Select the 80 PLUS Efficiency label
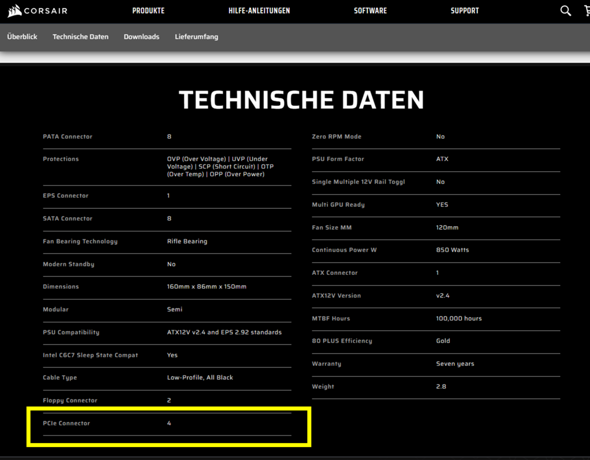The image size is (590, 460). (x=342, y=341)
